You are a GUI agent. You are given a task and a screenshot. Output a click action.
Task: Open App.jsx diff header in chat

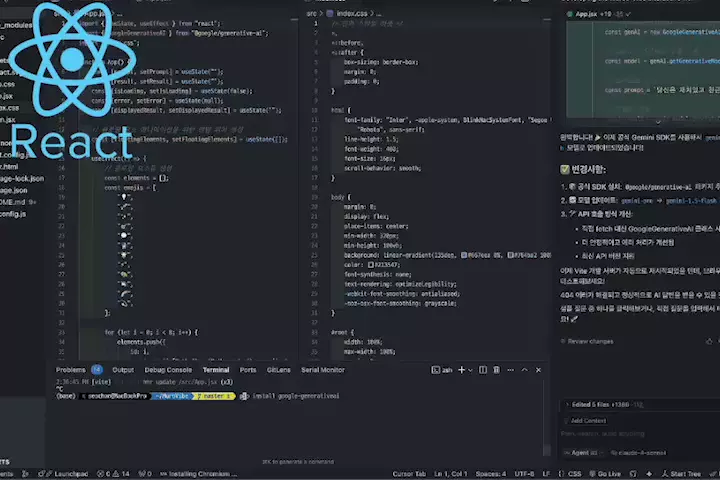pos(599,14)
